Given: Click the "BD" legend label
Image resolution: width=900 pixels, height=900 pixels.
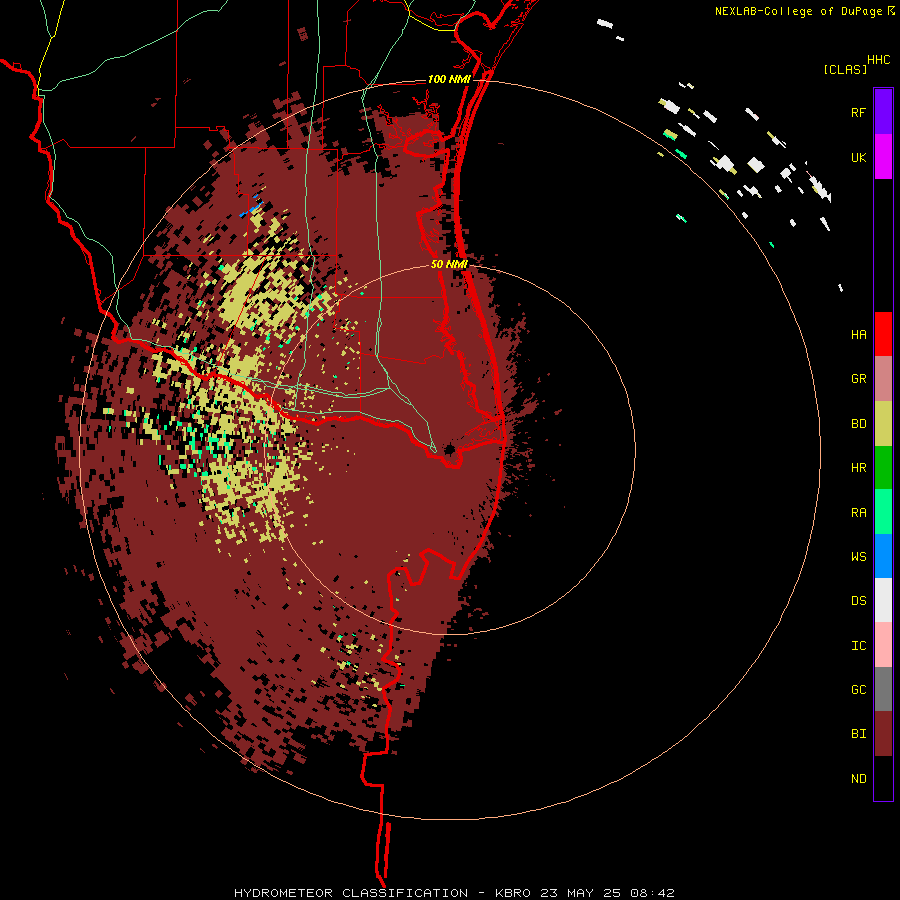Looking at the screenshot, I should [858, 424].
